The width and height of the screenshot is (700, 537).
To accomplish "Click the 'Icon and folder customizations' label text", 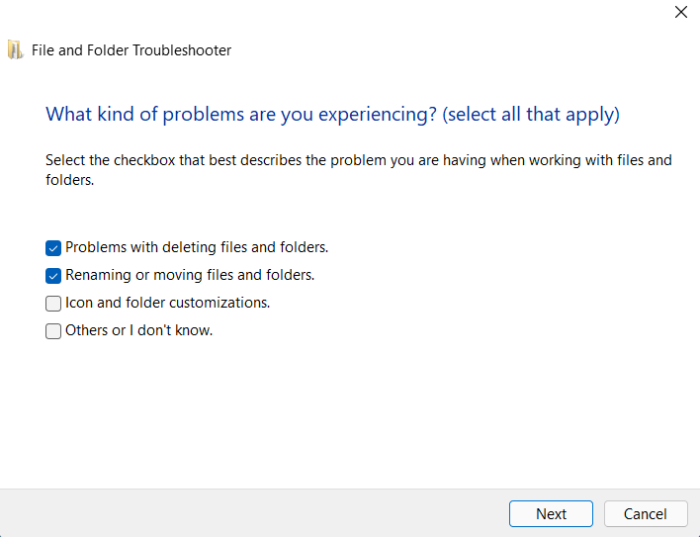I will (168, 302).
